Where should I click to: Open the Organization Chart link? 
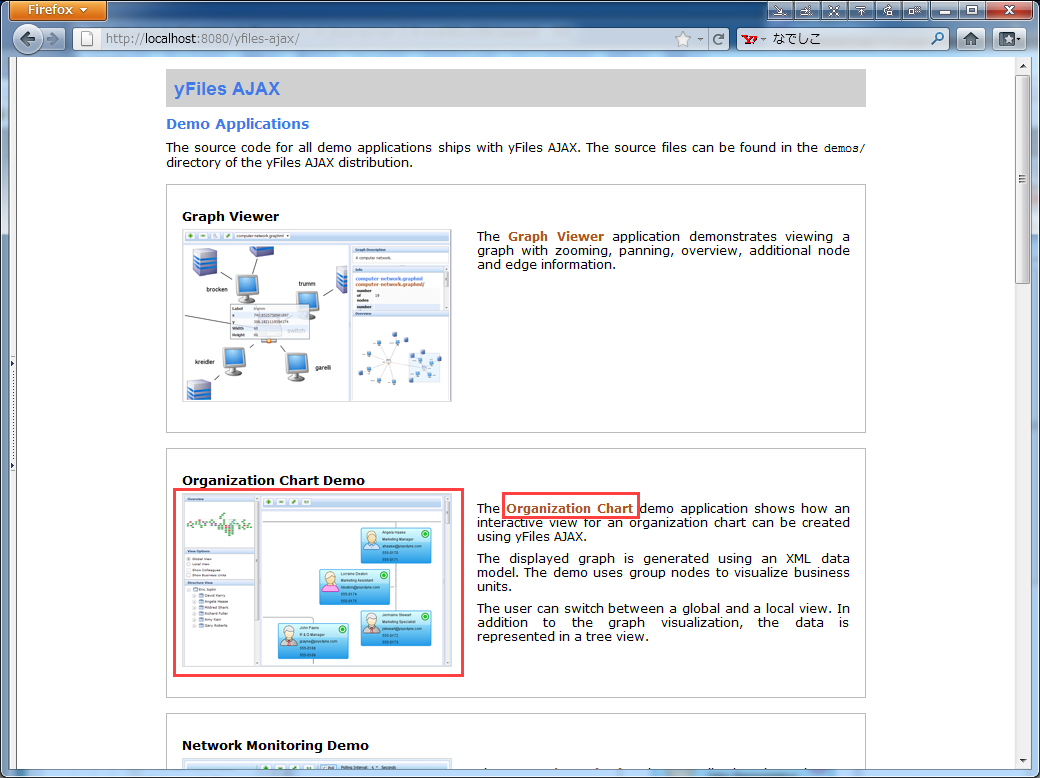[569, 508]
